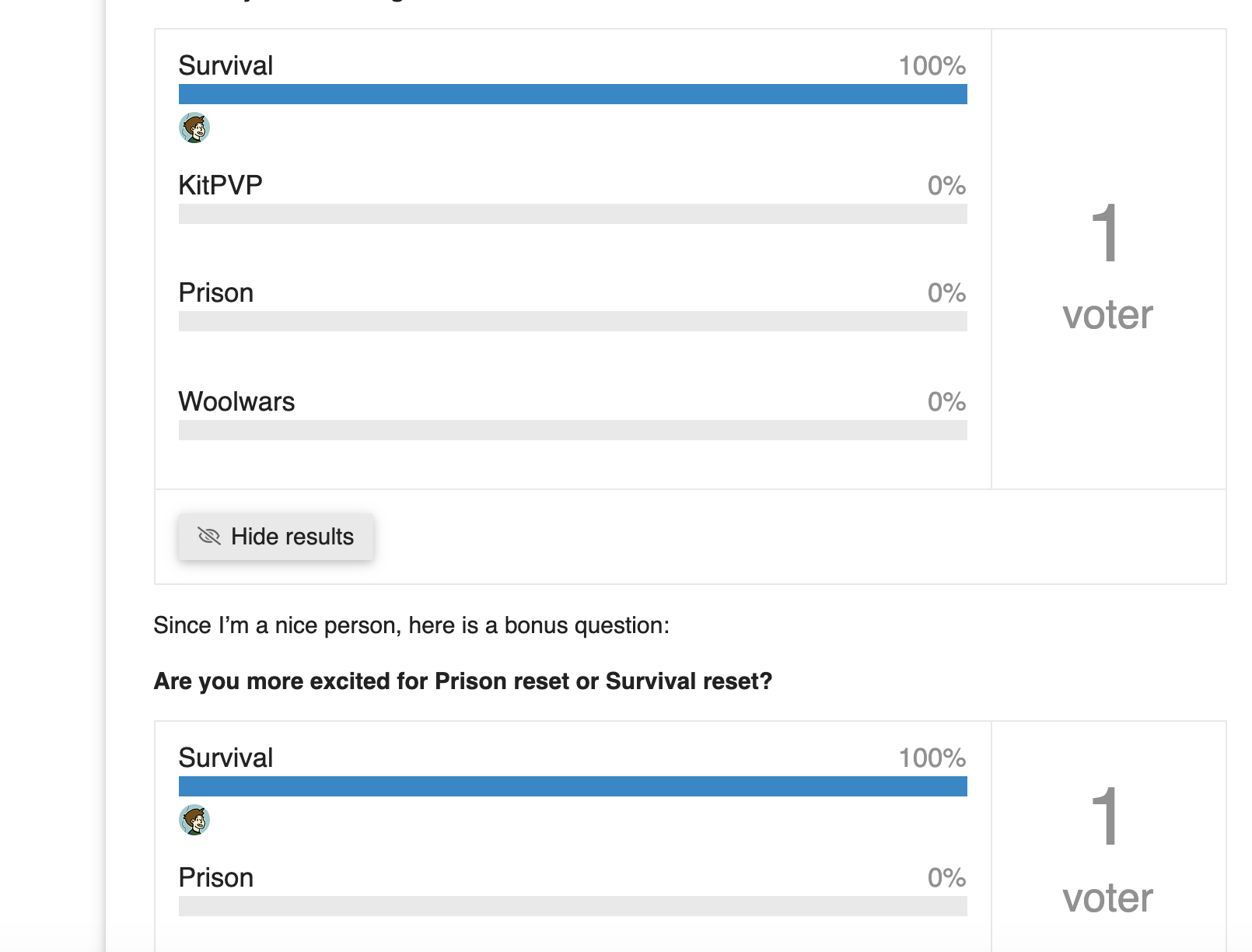Click the "1 voter" count of bonus poll
1252x952 pixels.
(1107, 848)
